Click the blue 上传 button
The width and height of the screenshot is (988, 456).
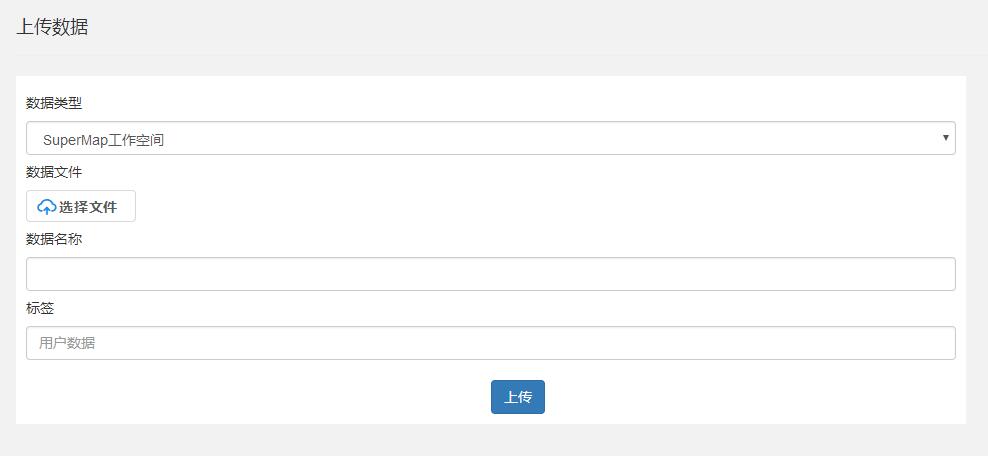click(x=517, y=397)
